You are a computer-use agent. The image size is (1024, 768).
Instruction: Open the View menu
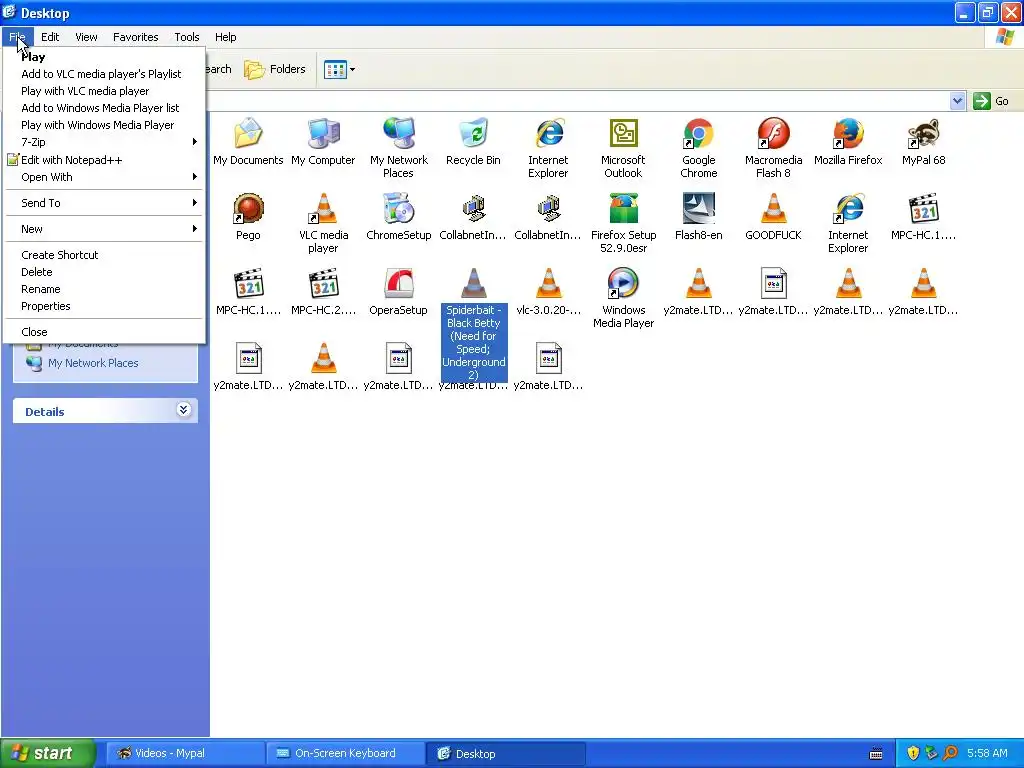(x=86, y=37)
